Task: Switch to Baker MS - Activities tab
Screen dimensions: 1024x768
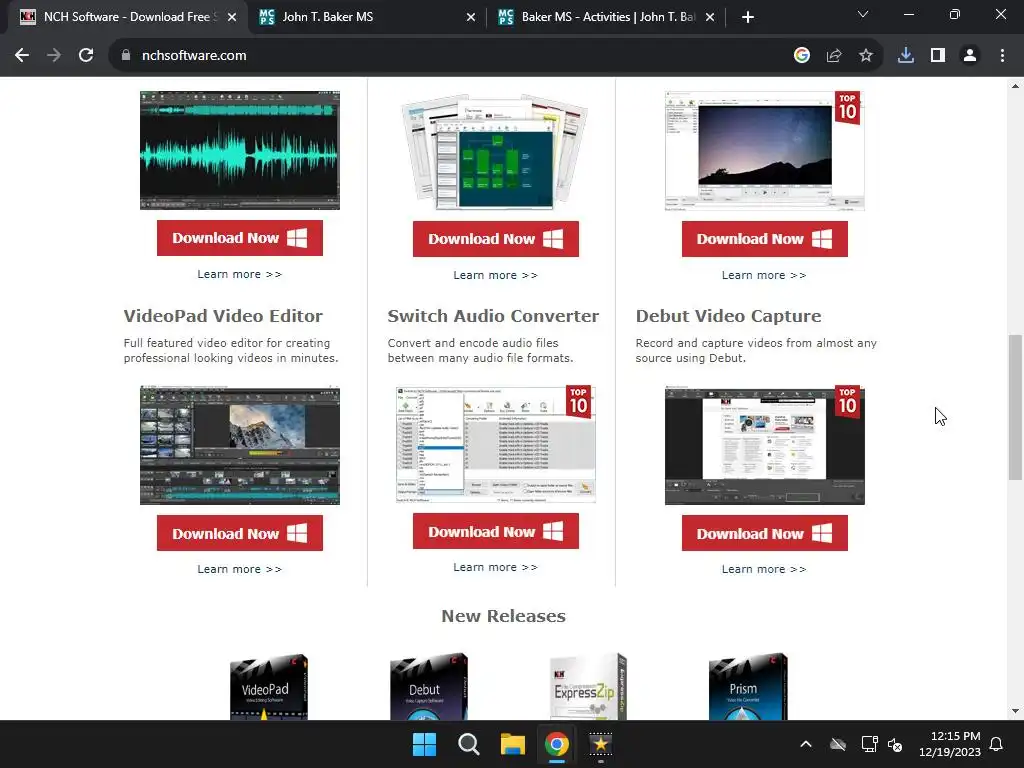Action: coord(606,17)
